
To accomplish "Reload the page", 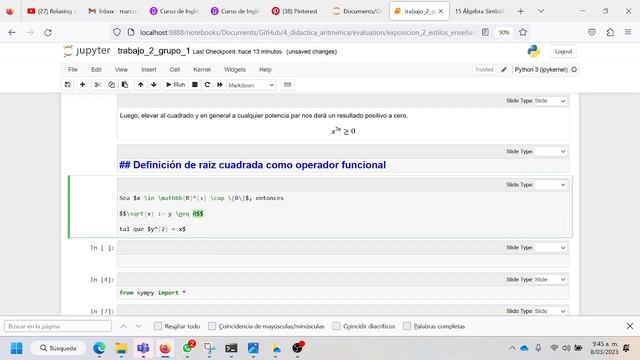I will (x=48, y=32).
